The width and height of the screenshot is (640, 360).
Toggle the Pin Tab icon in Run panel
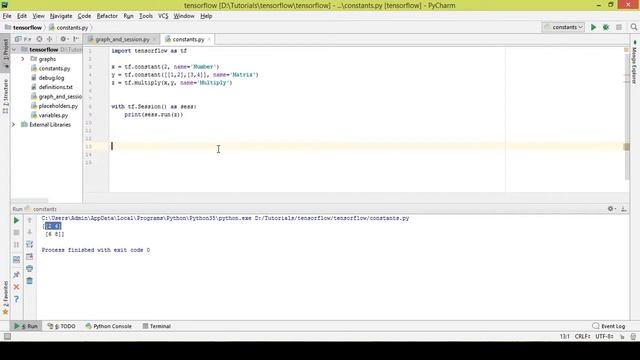[16, 275]
